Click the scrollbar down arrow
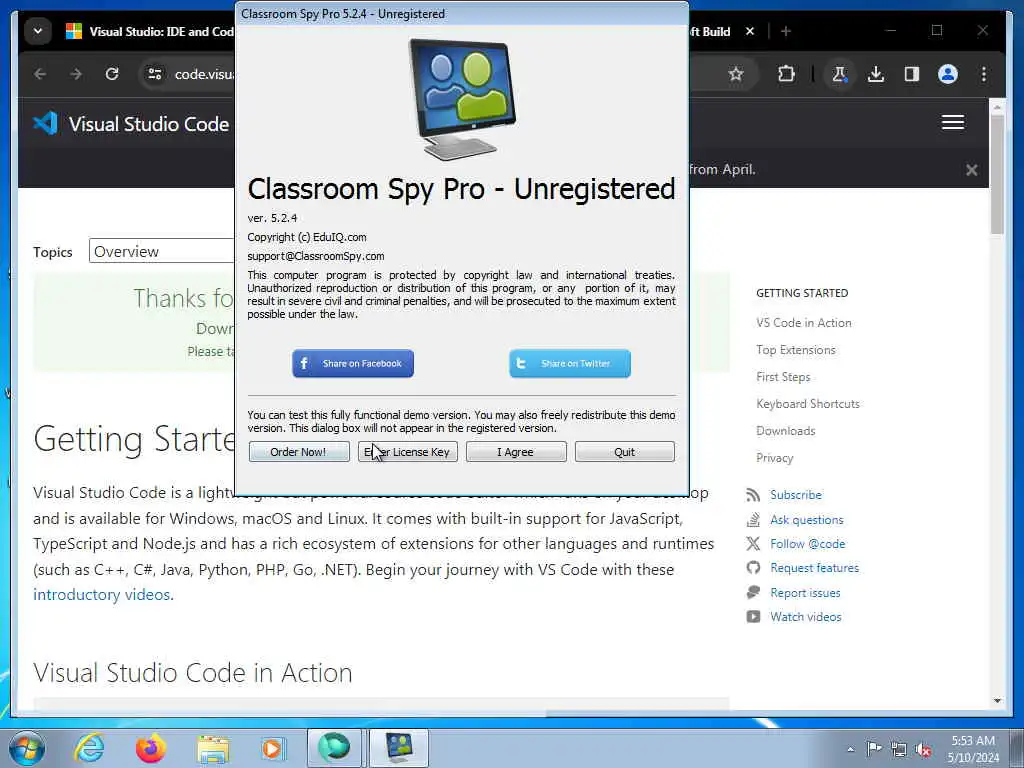1024x768 pixels. point(997,701)
